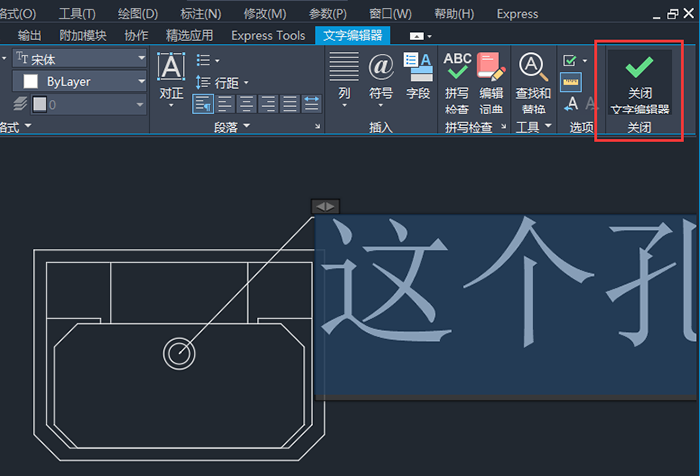This screenshot has height=476, width=700.
Task: Open find and replace (查找和替换)
Action: tap(533, 67)
